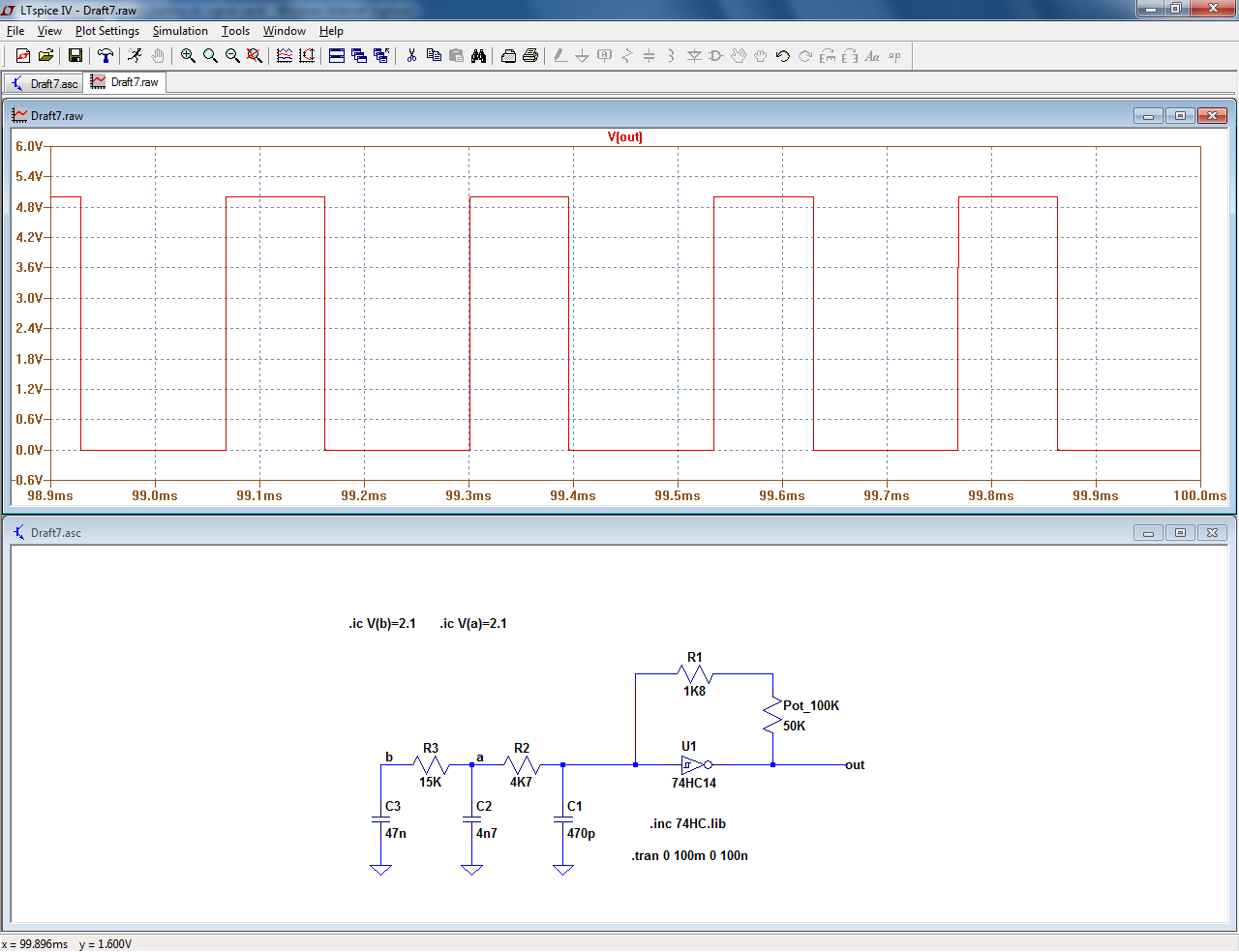Open the Simulation menu

point(180,31)
